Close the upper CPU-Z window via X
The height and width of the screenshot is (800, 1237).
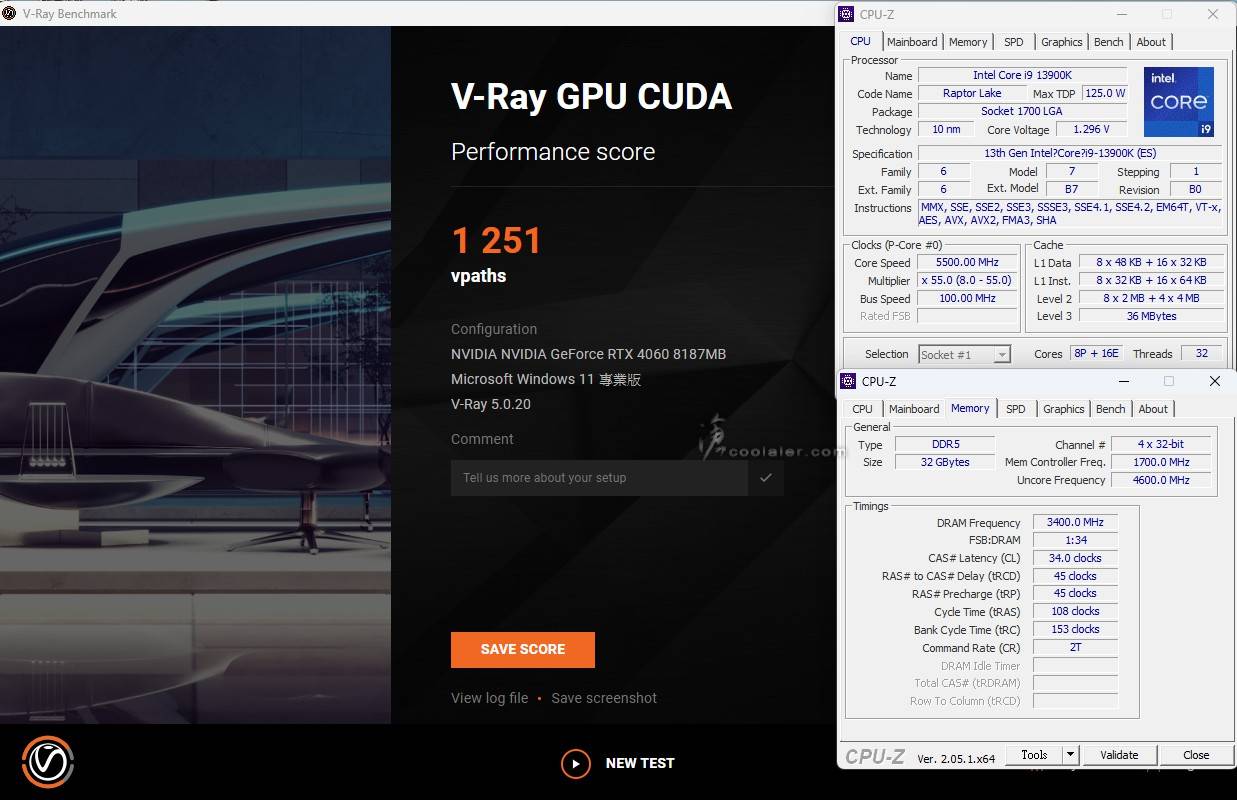pyautogui.click(x=1212, y=14)
